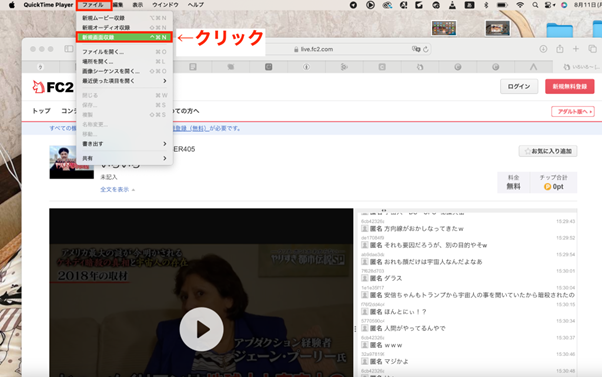
Task: Choose 新規オーディオ収録 from the menu
Action: tap(124, 27)
